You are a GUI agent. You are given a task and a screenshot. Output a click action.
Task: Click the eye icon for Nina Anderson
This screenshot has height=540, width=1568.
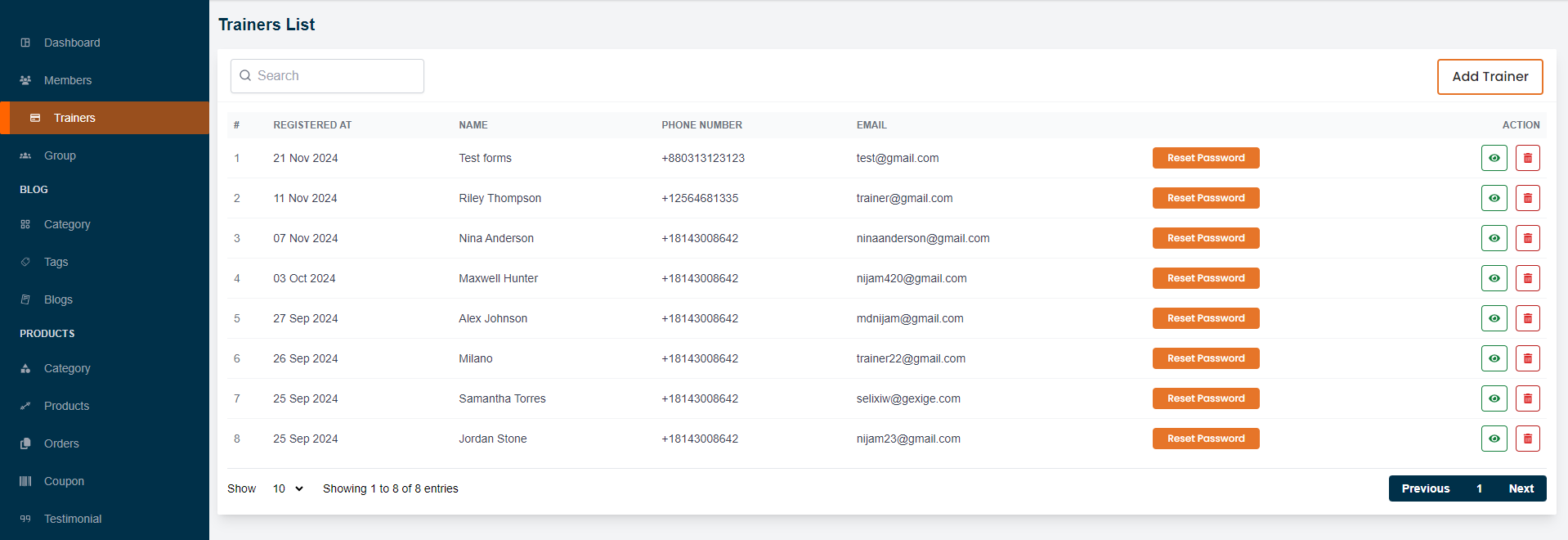pos(1494,238)
